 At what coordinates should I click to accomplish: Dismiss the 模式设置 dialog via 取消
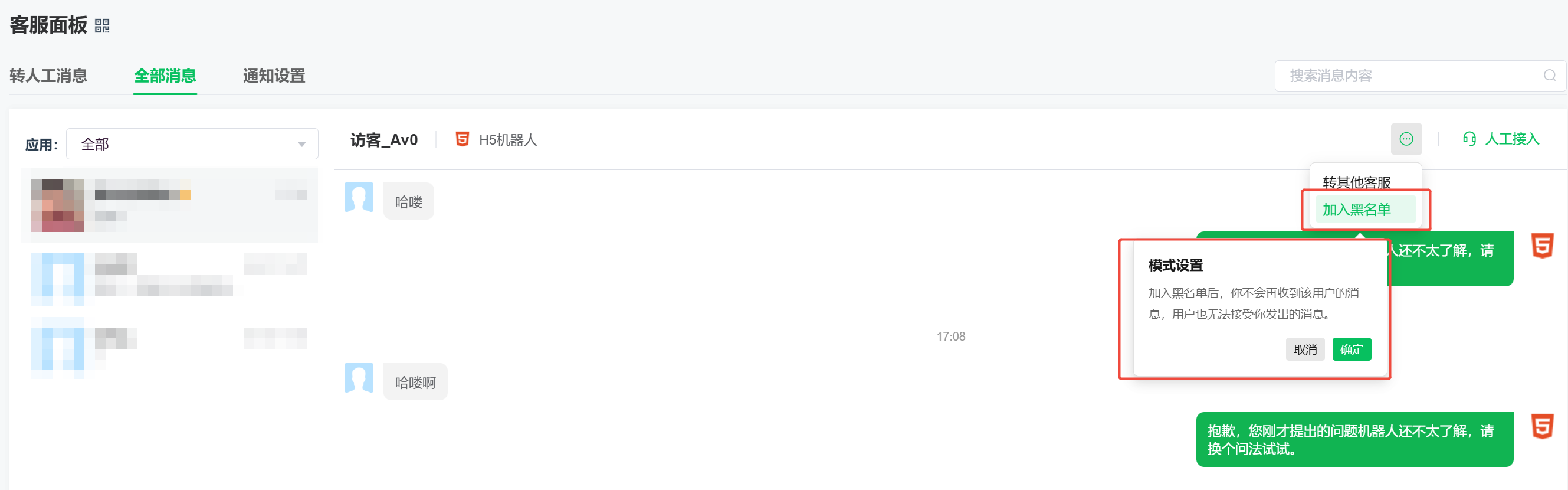[1305, 349]
